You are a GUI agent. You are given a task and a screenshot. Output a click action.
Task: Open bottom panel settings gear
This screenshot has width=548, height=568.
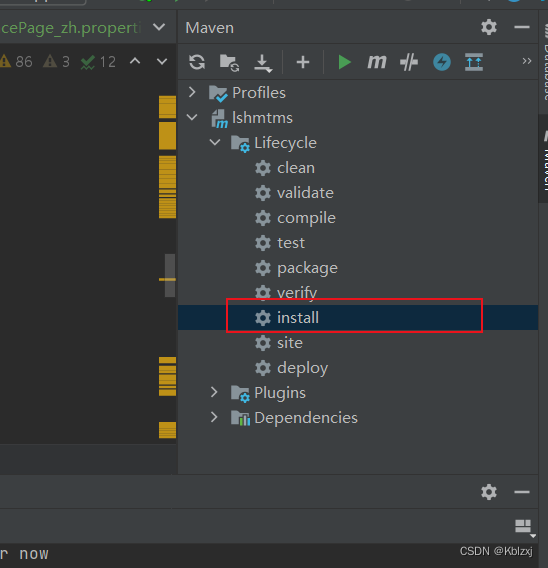(489, 492)
